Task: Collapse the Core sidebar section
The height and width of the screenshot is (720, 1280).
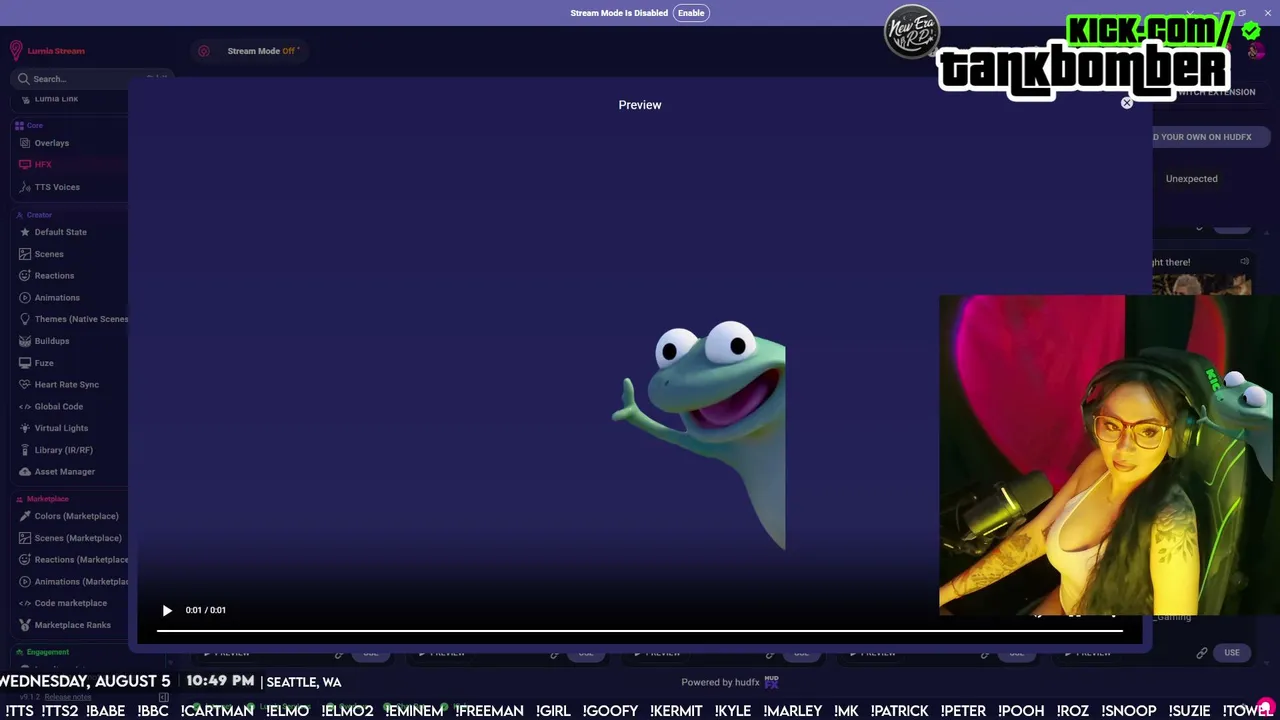Action: click(35, 126)
